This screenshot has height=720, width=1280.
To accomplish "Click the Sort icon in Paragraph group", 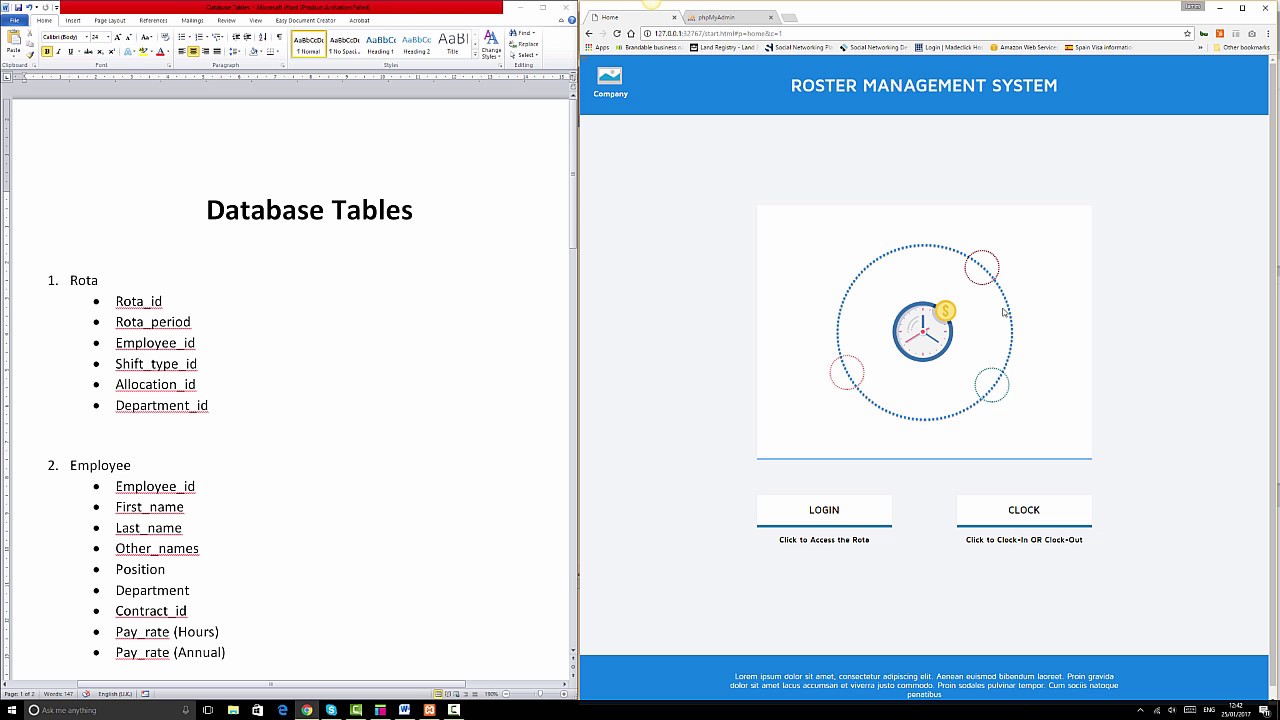I will point(263,37).
